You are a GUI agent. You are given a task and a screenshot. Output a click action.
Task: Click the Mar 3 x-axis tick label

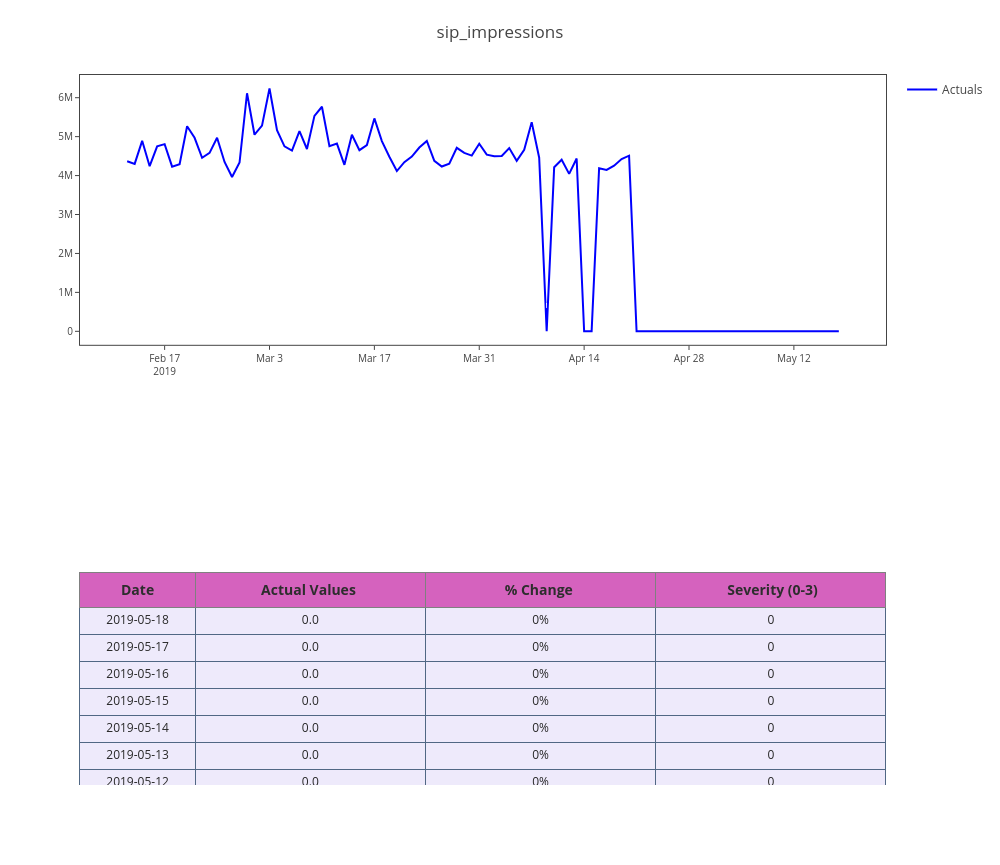pyautogui.click(x=269, y=359)
